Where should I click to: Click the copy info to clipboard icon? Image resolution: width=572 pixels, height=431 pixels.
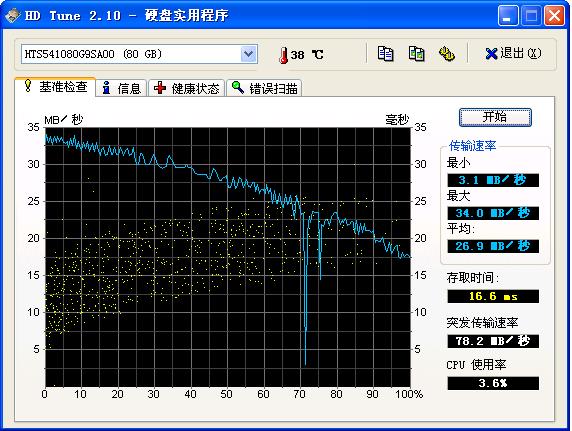[x=385, y=54]
